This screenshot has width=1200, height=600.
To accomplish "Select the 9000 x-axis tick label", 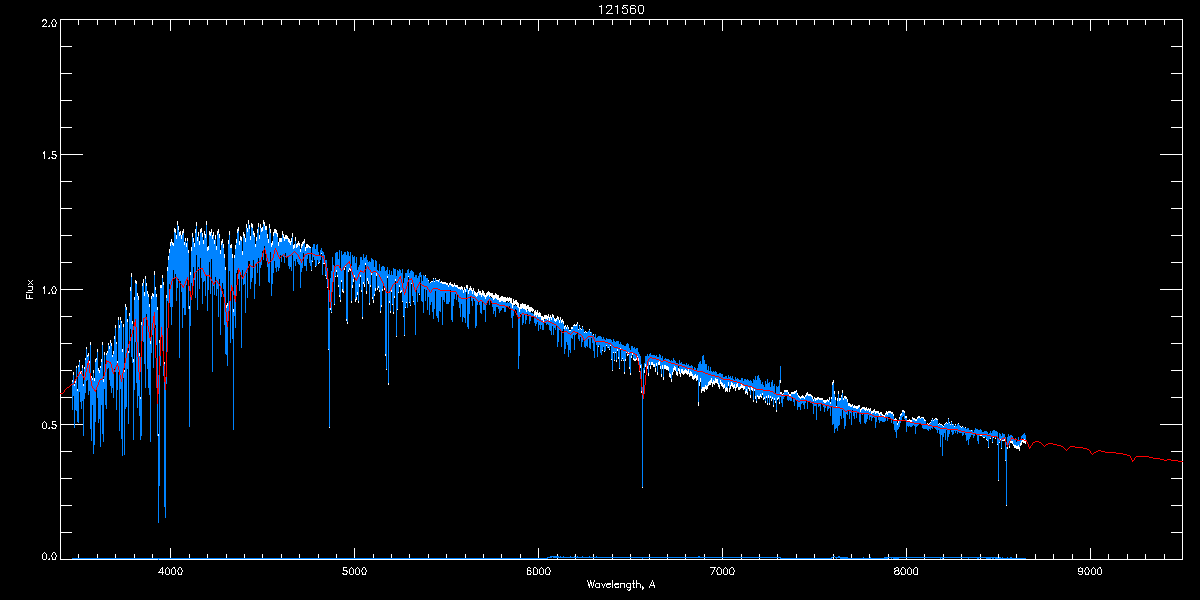I will [x=1090, y=572].
